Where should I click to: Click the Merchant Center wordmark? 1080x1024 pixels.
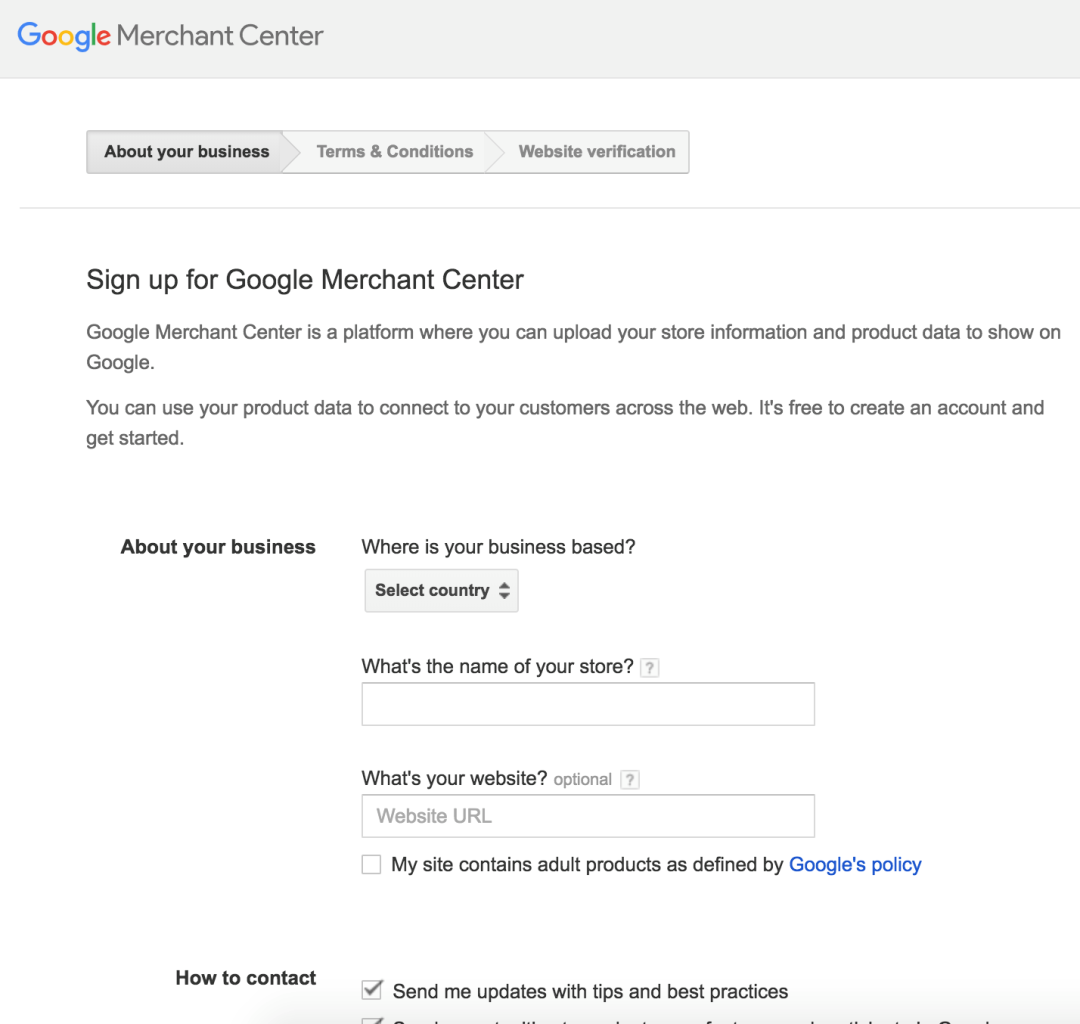point(218,36)
